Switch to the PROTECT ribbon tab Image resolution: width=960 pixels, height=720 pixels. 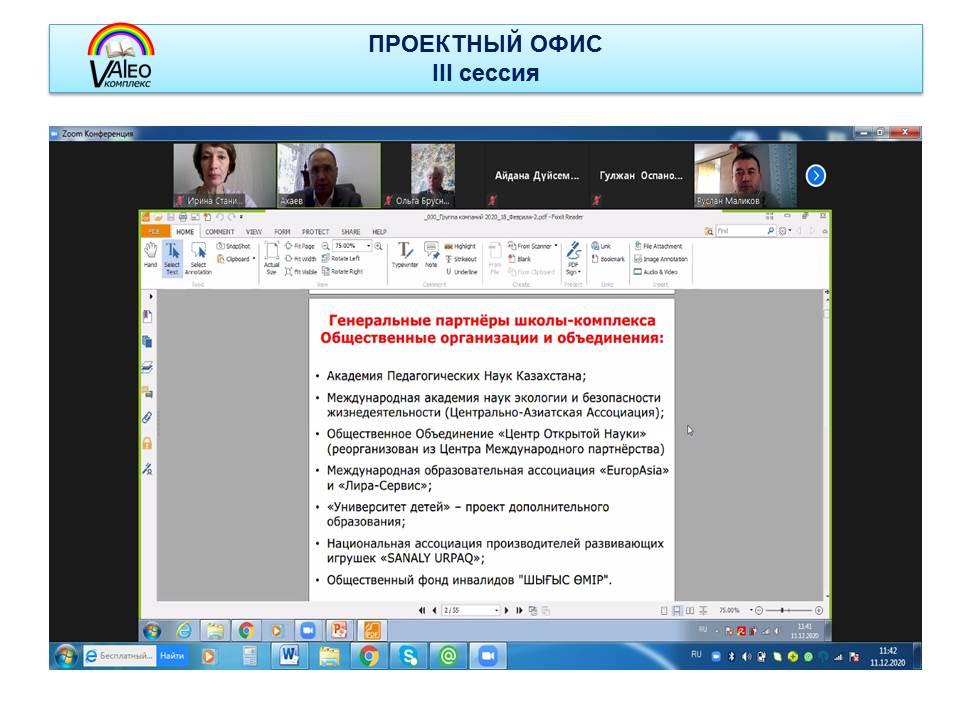click(315, 232)
